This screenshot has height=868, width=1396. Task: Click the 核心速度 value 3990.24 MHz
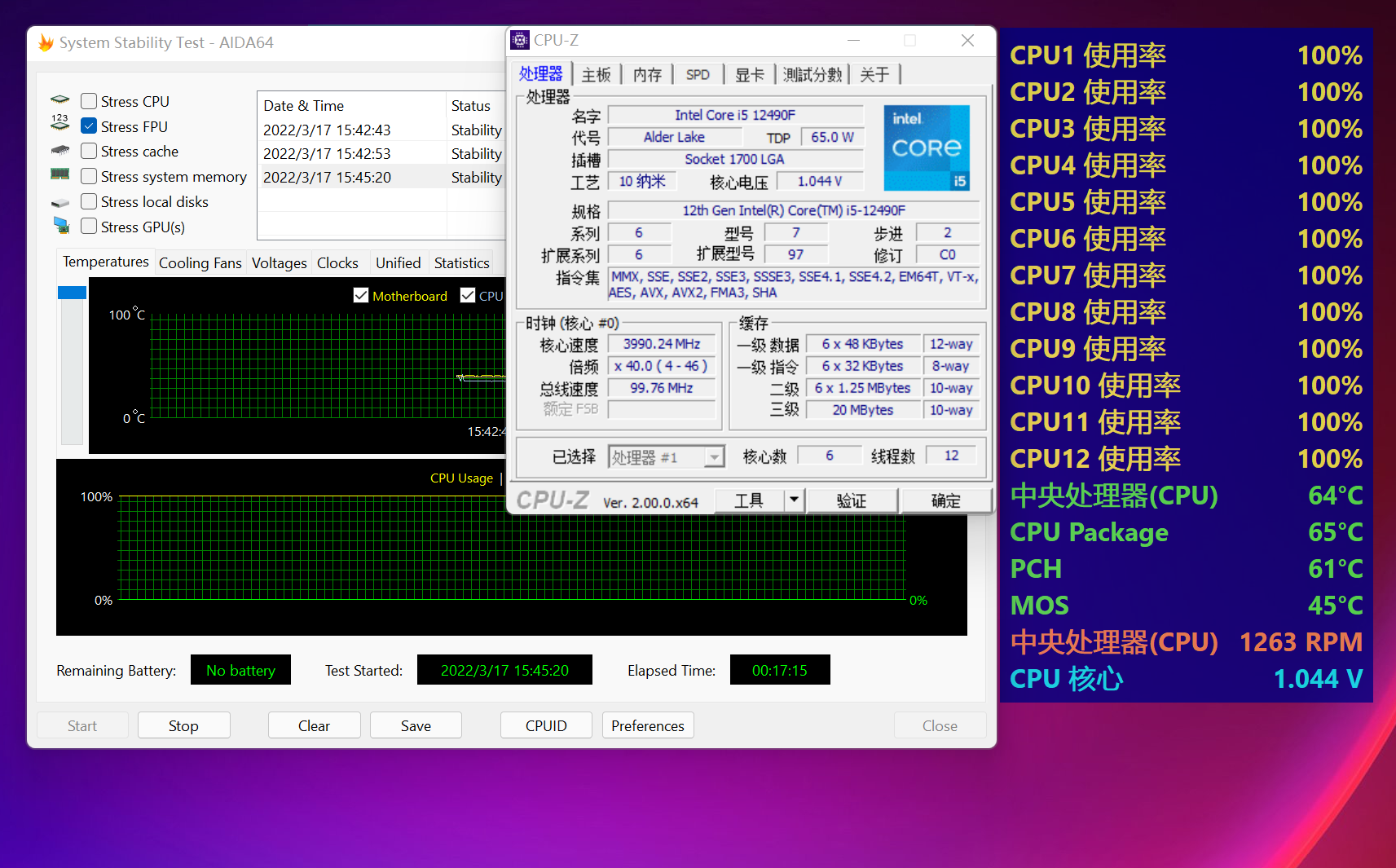[662, 344]
